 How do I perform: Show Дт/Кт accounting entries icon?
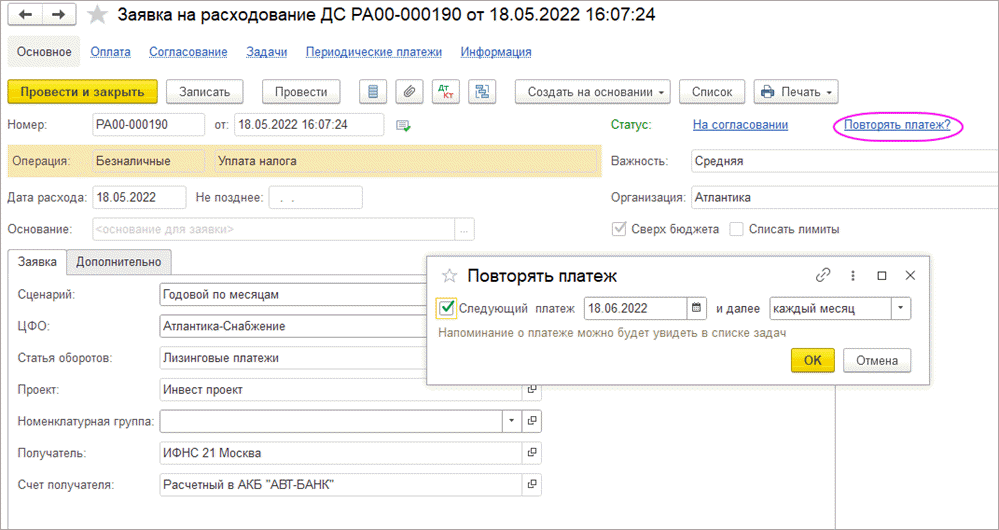pyautogui.click(x=445, y=92)
